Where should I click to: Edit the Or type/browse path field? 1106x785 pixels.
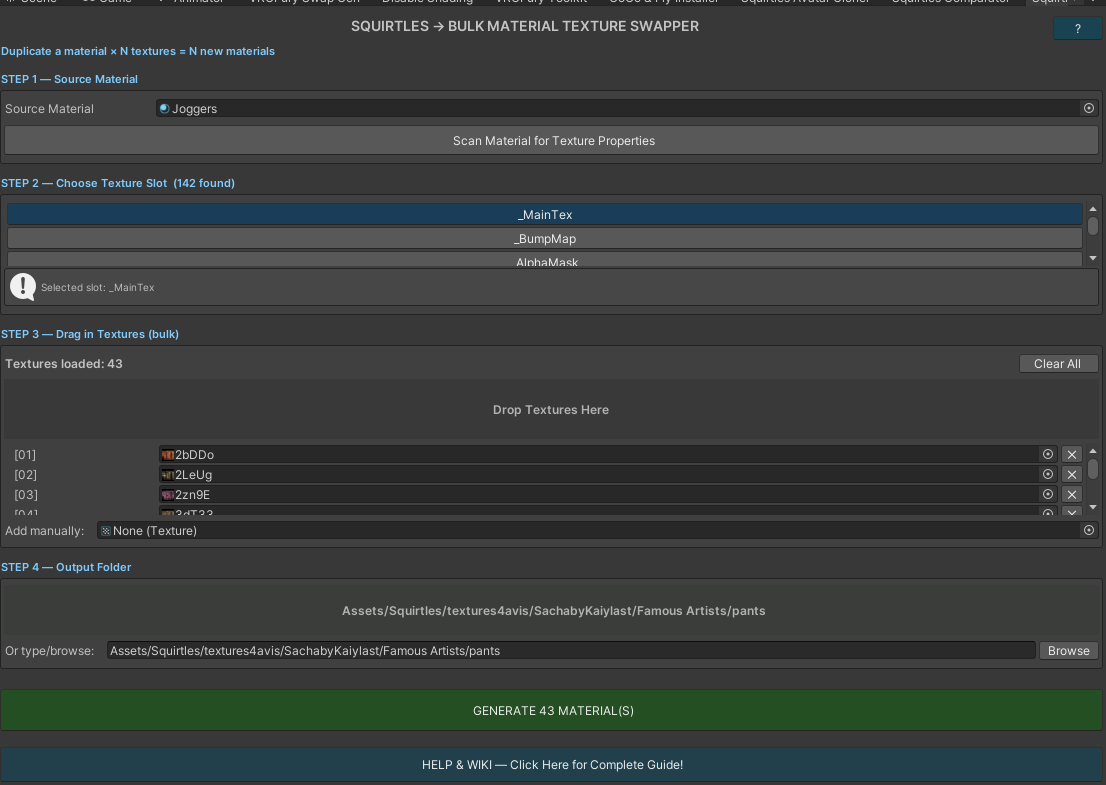point(571,650)
